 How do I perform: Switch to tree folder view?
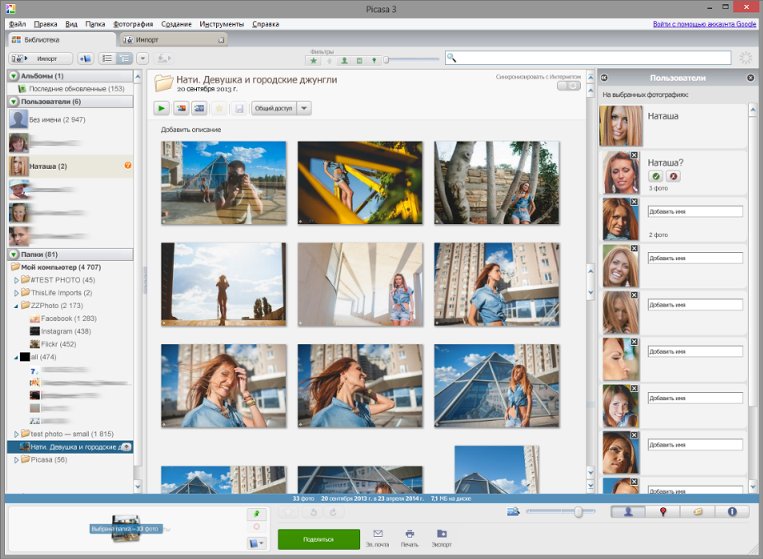[125, 59]
